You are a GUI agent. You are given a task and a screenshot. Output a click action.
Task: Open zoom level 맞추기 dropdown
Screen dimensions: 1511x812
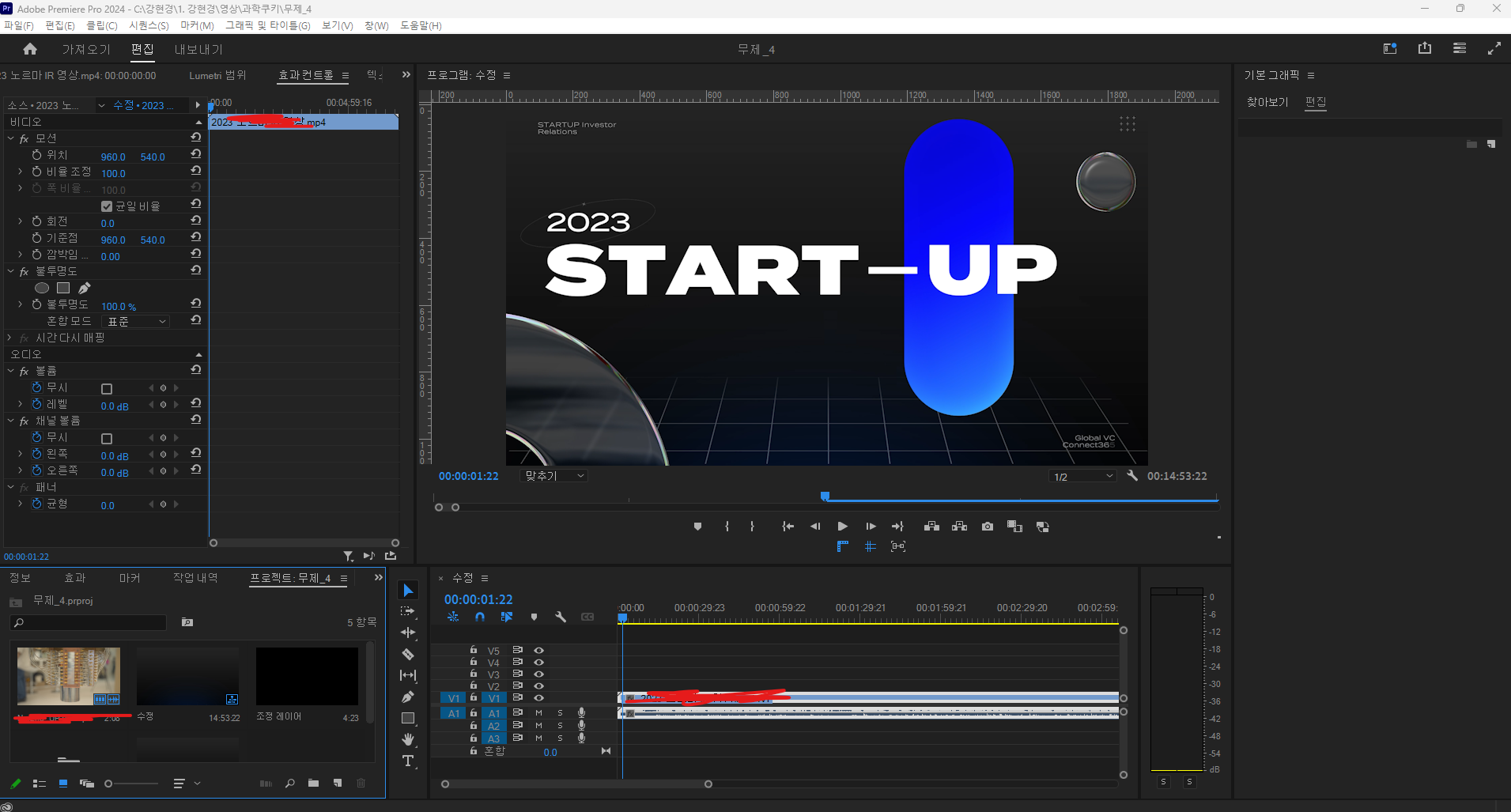[553, 476]
